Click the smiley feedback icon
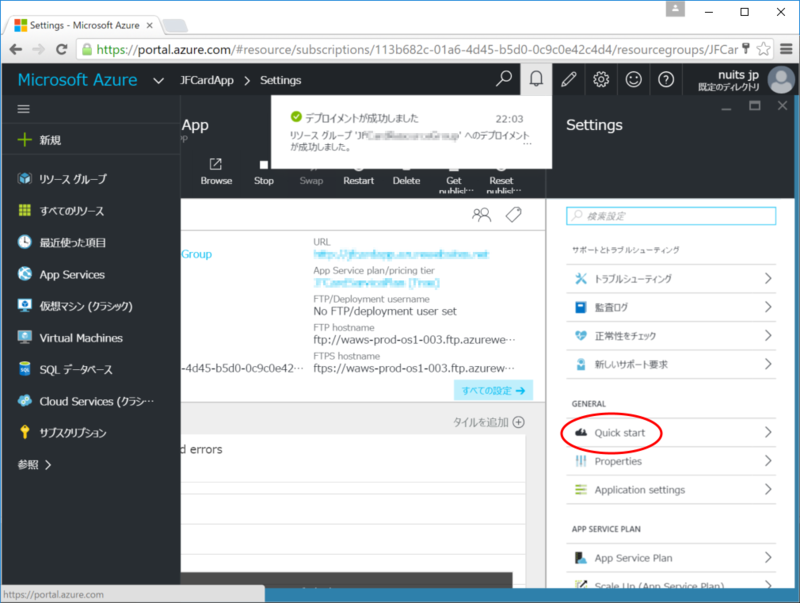 [x=633, y=79]
